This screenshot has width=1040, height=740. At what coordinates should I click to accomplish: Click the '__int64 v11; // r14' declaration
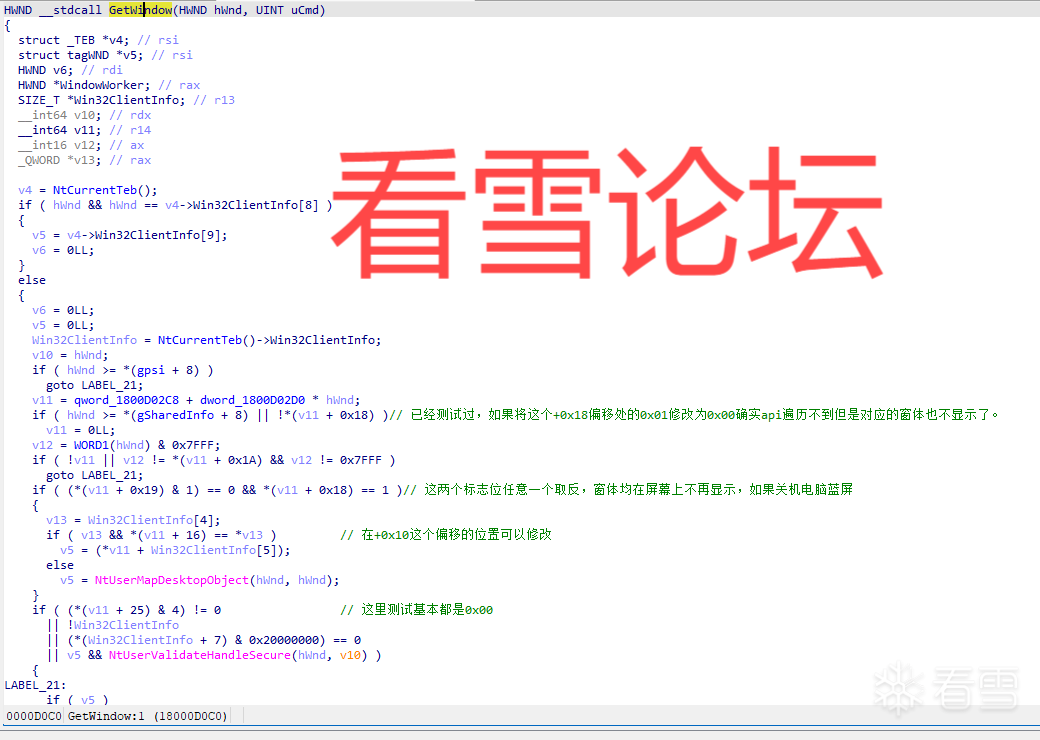click(x=84, y=130)
